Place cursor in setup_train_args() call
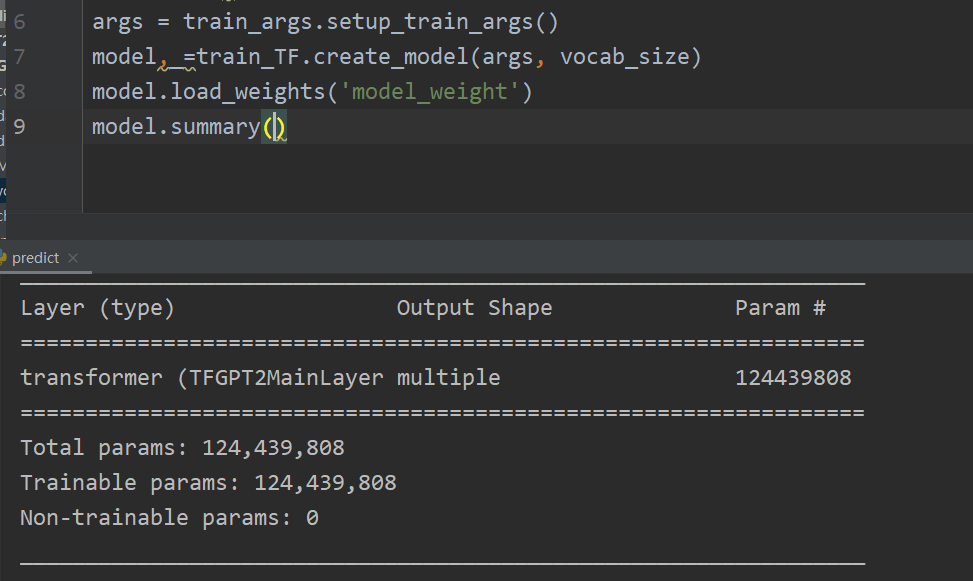973x581 pixels. pos(442,22)
